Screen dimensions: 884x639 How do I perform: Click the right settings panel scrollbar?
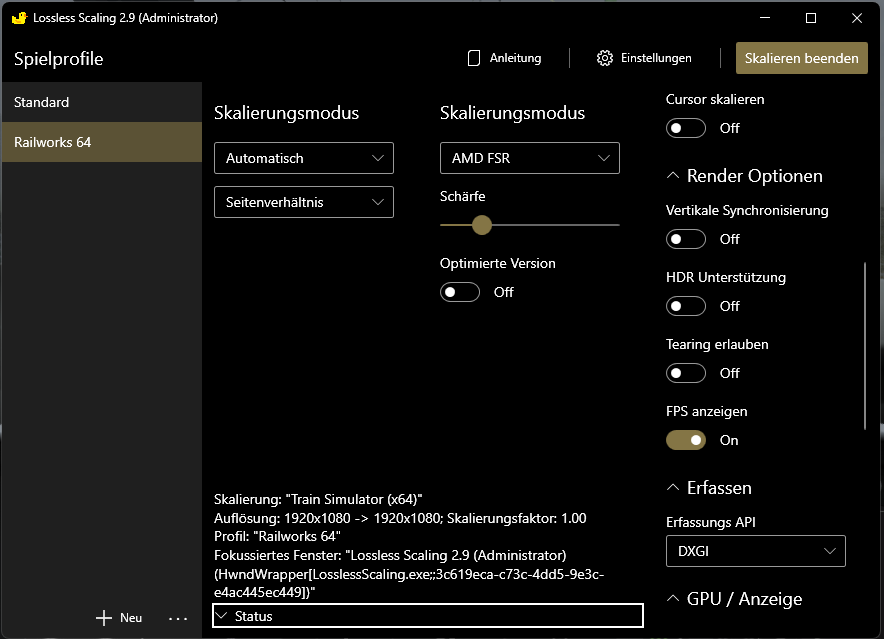point(864,346)
